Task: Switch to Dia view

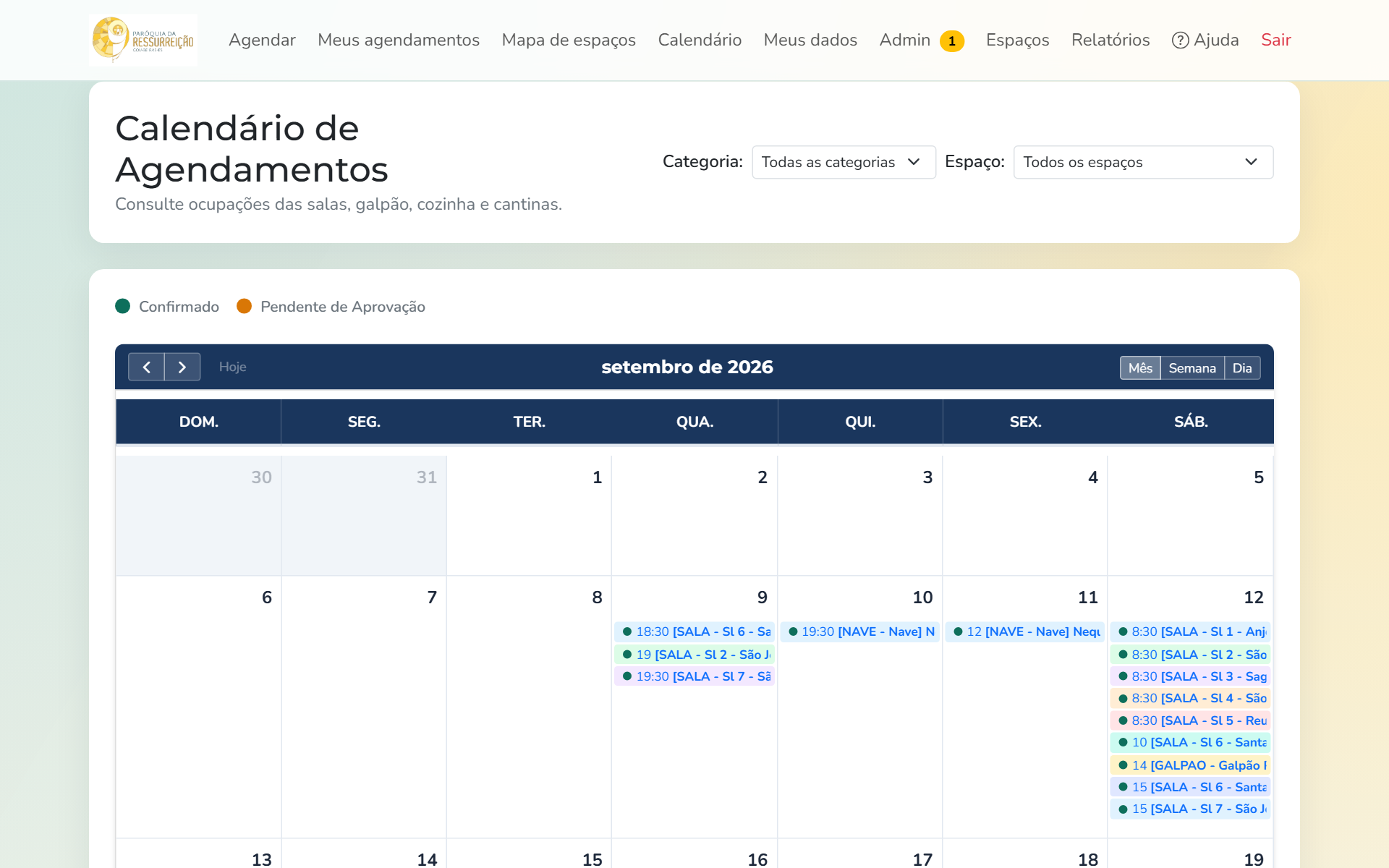Action: pos(1242,367)
